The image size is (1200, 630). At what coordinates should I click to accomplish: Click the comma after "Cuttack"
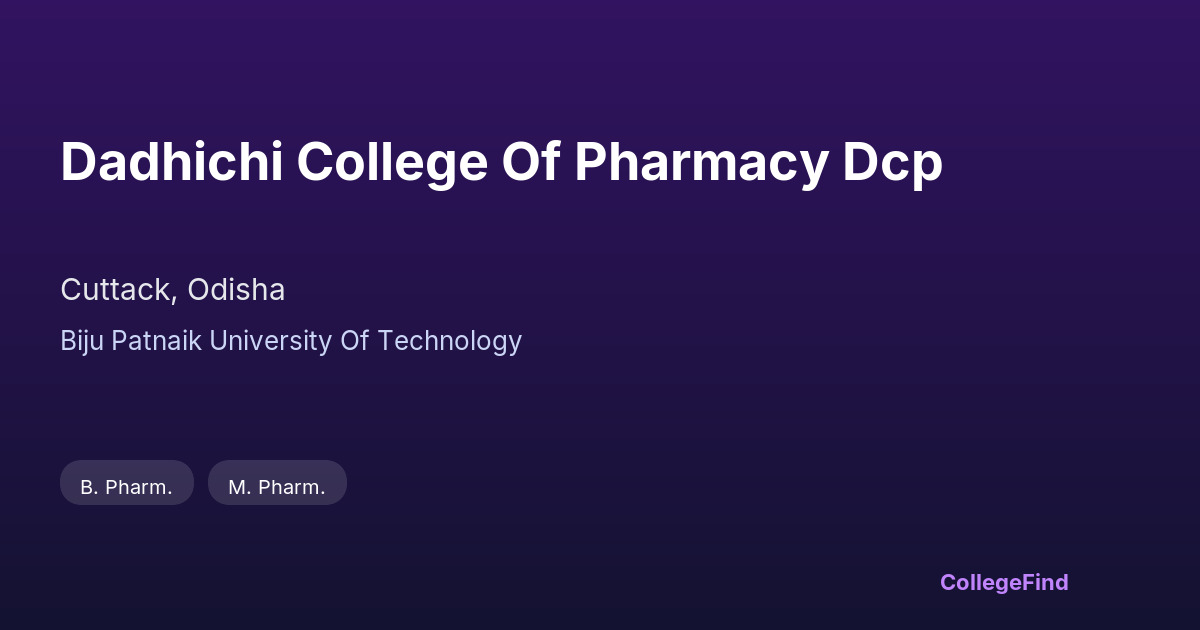coord(176,298)
